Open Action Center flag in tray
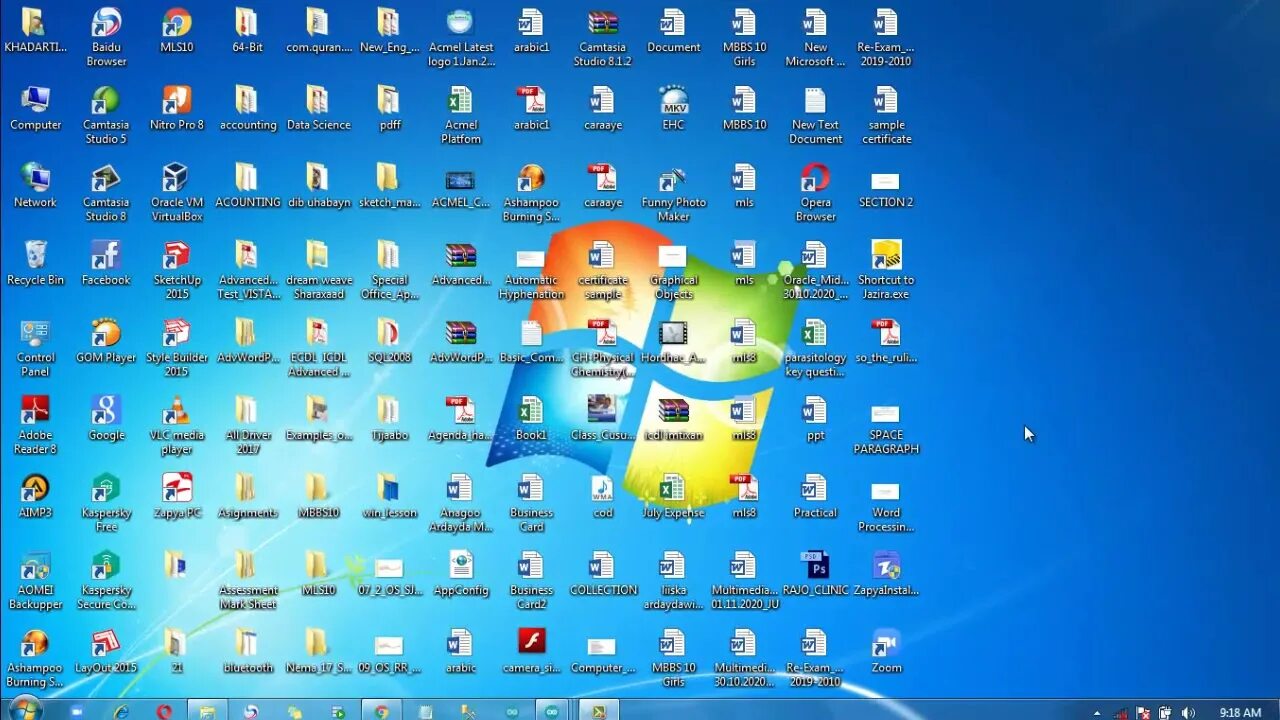This screenshot has width=1280, height=720. pyautogui.click(x=1143, y=713)
